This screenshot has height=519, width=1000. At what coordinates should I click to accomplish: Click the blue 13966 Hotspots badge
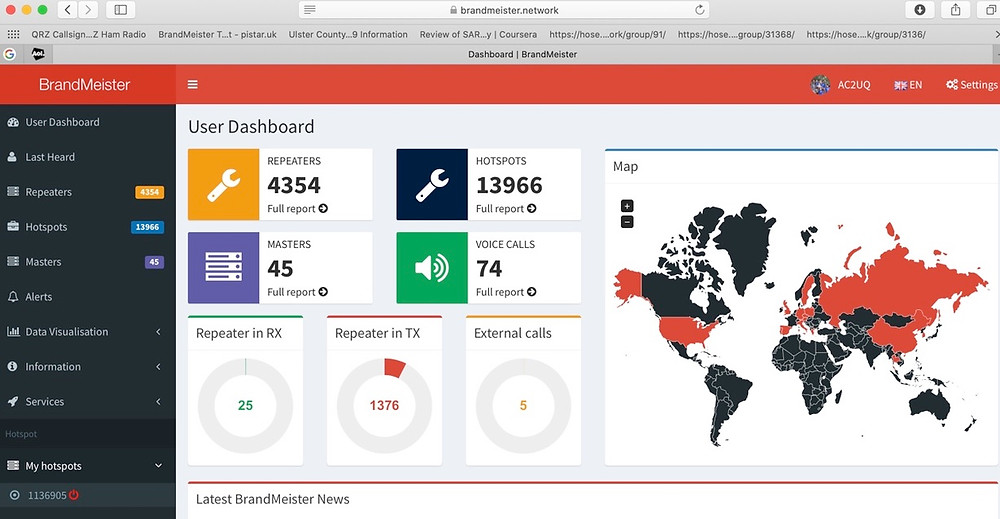coord(147,227)
